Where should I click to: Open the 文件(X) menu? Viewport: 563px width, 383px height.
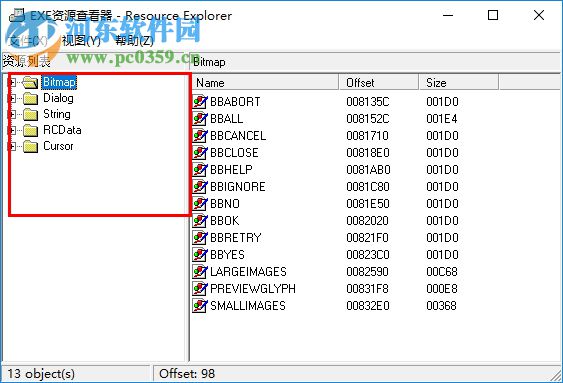(x=27, y=41)
